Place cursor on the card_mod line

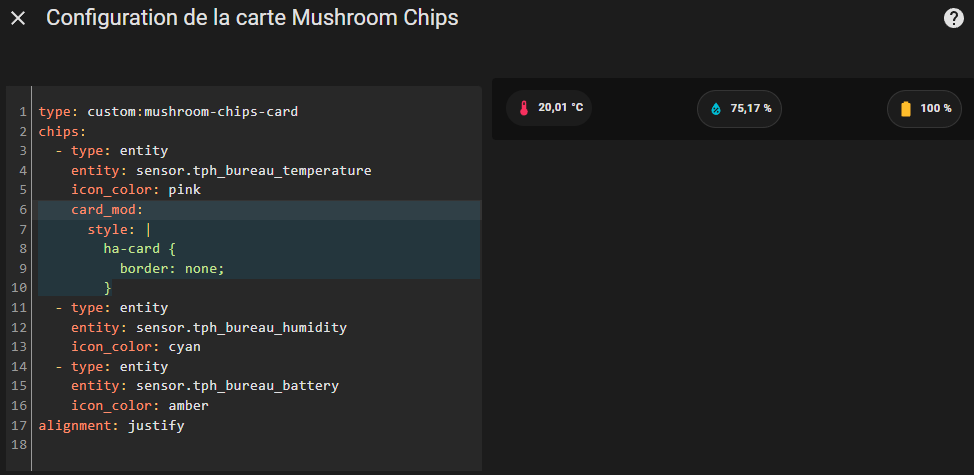(x=107, y=210)
